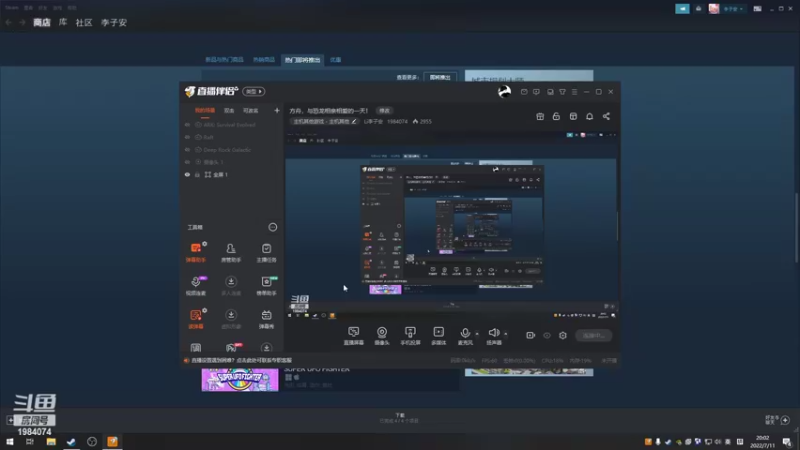
Task: Click the 修改 edit title button
Action: [384, 111]
